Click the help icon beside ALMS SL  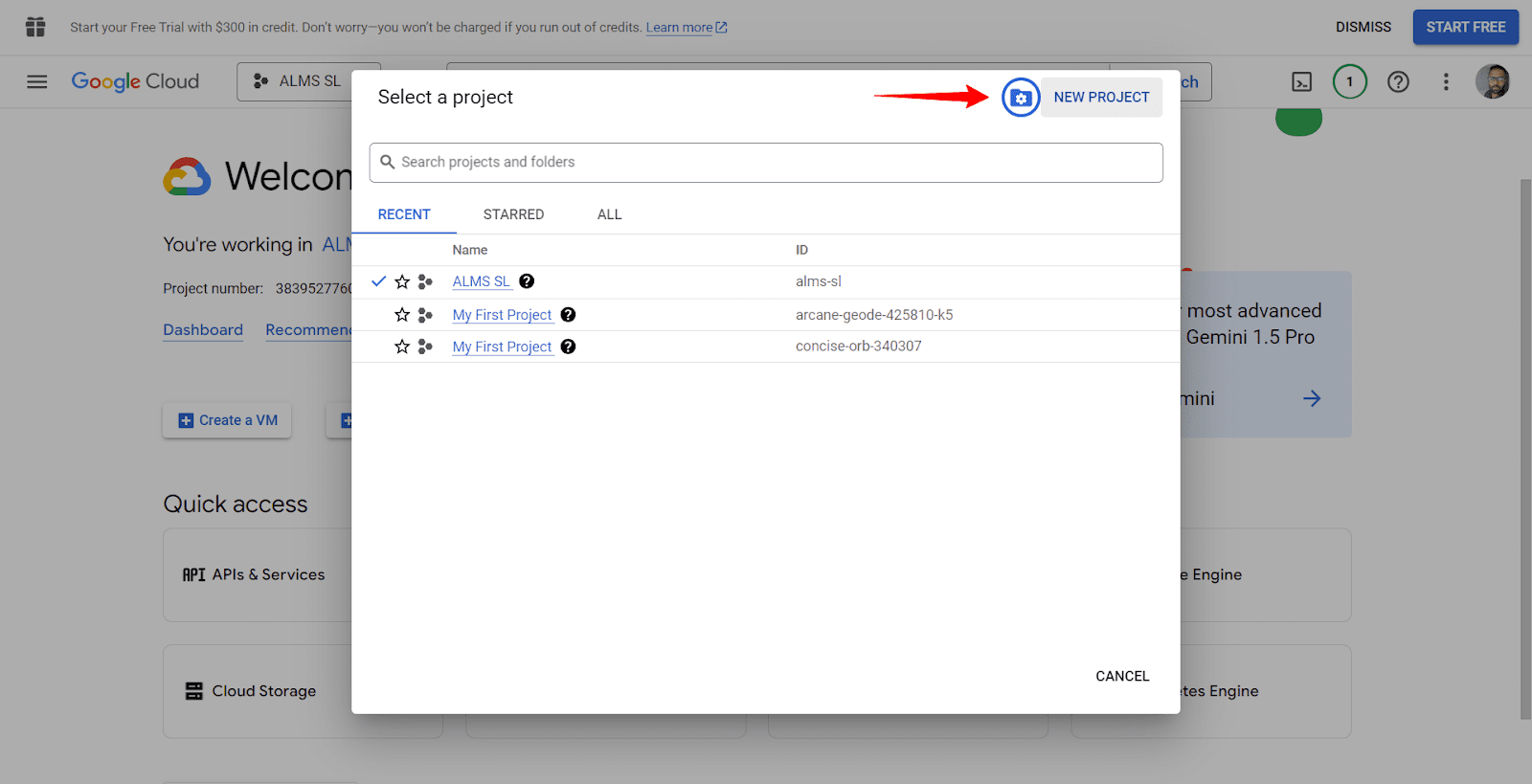[527, 281]
